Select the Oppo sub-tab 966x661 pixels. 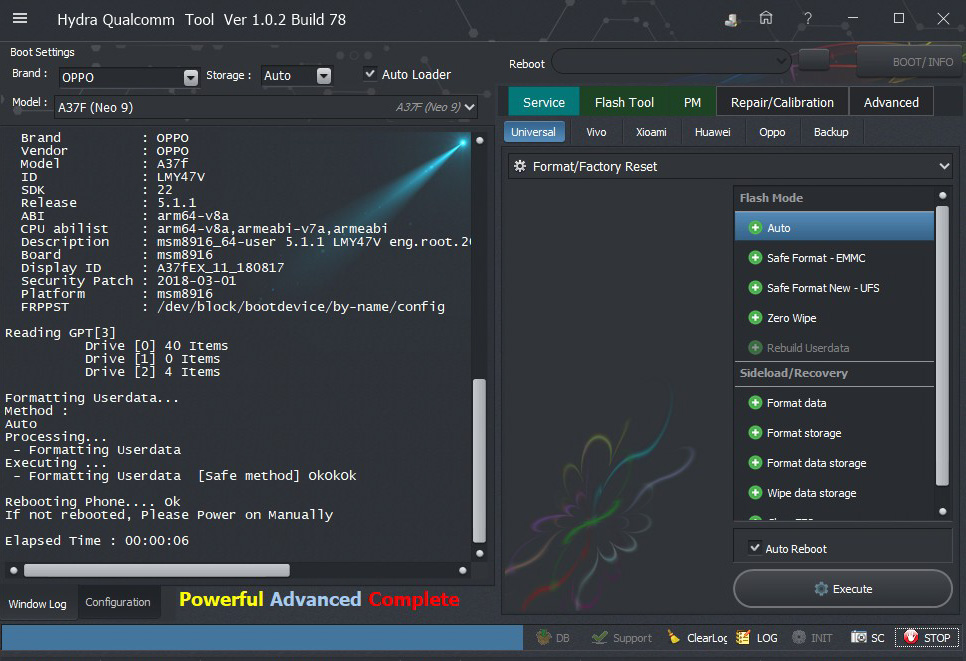click(x=772, y=132)
